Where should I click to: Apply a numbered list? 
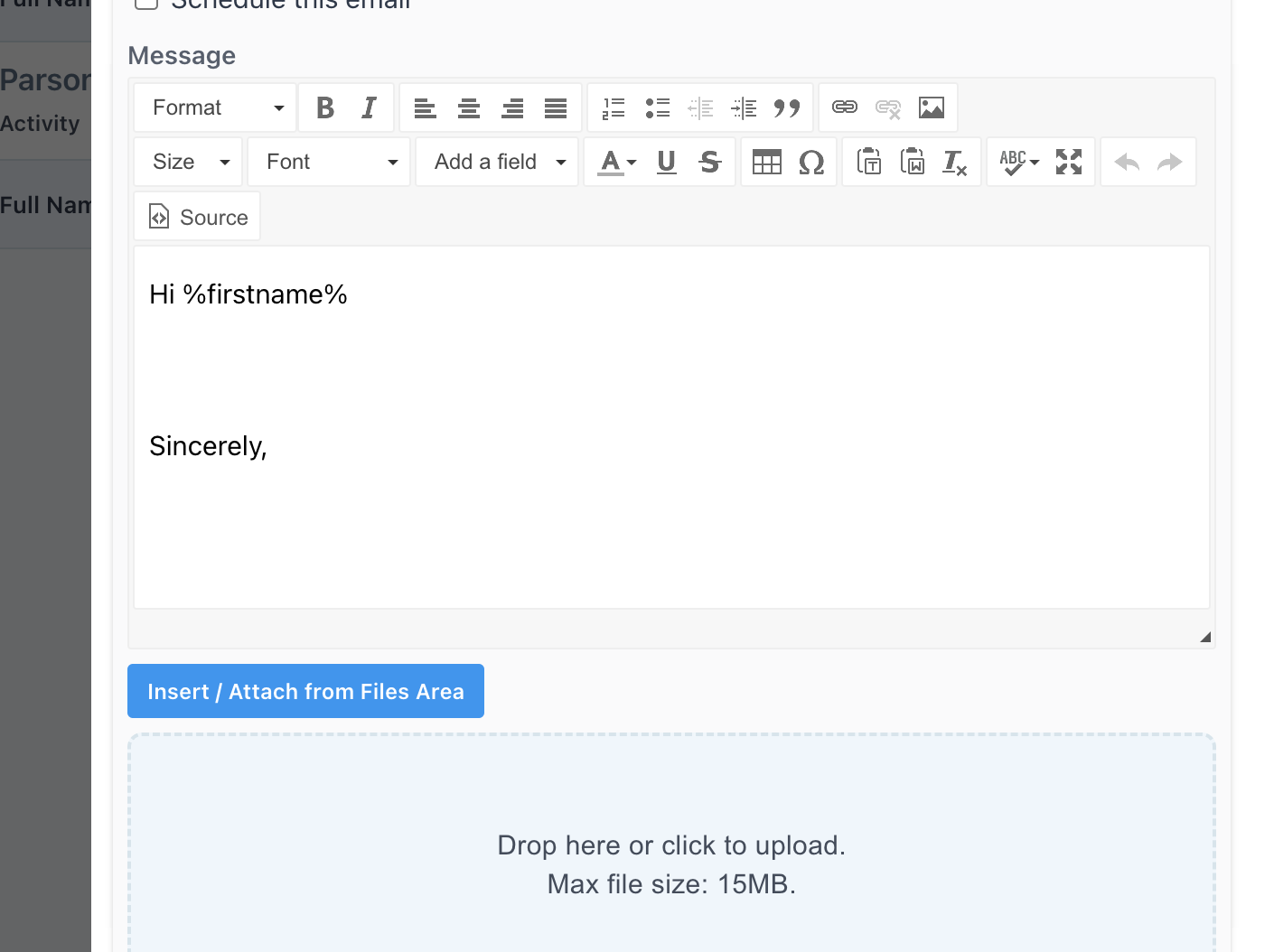pos(614,107)
